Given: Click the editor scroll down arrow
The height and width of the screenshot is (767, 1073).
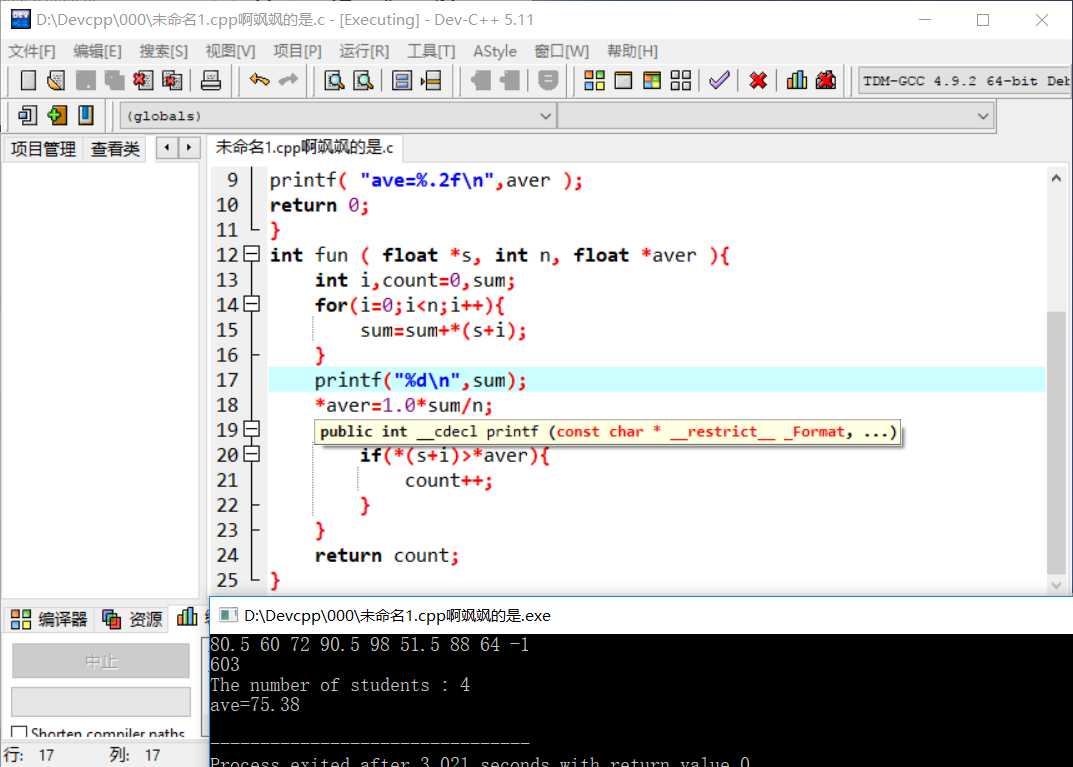Looking at the screenshot, I should (1056, 585).
